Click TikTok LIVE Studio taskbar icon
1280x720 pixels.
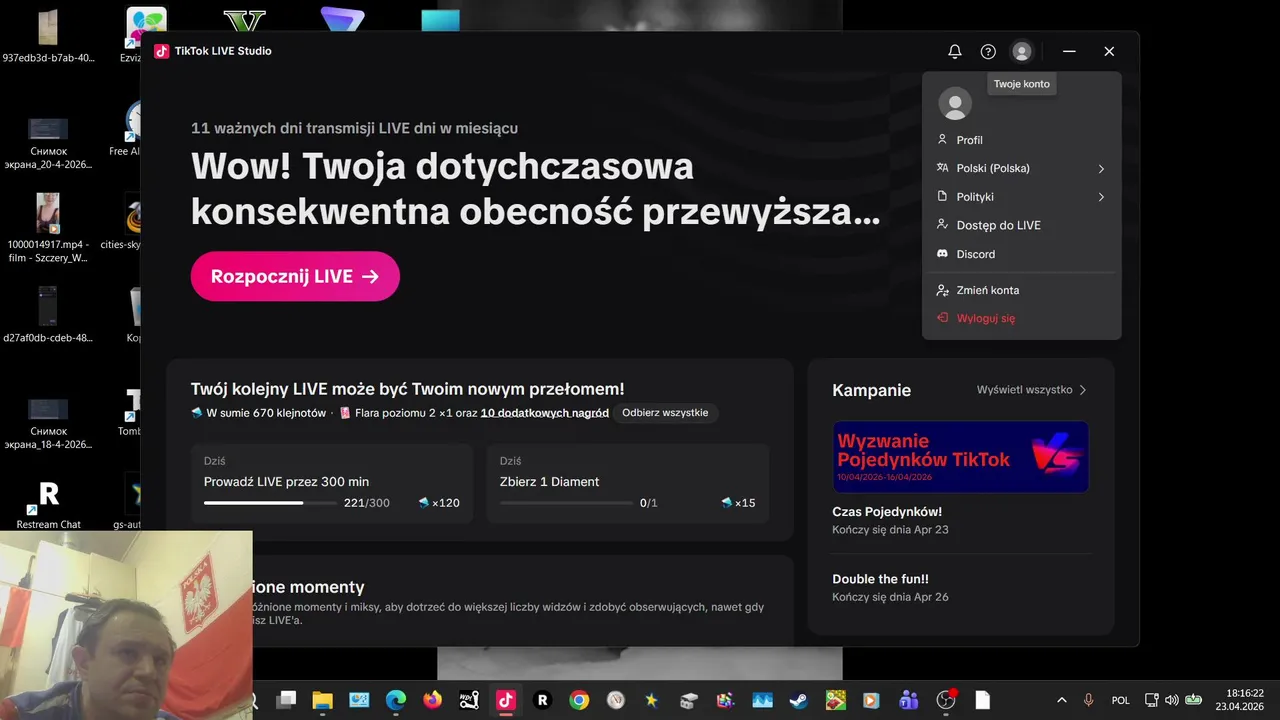point(506,700)
